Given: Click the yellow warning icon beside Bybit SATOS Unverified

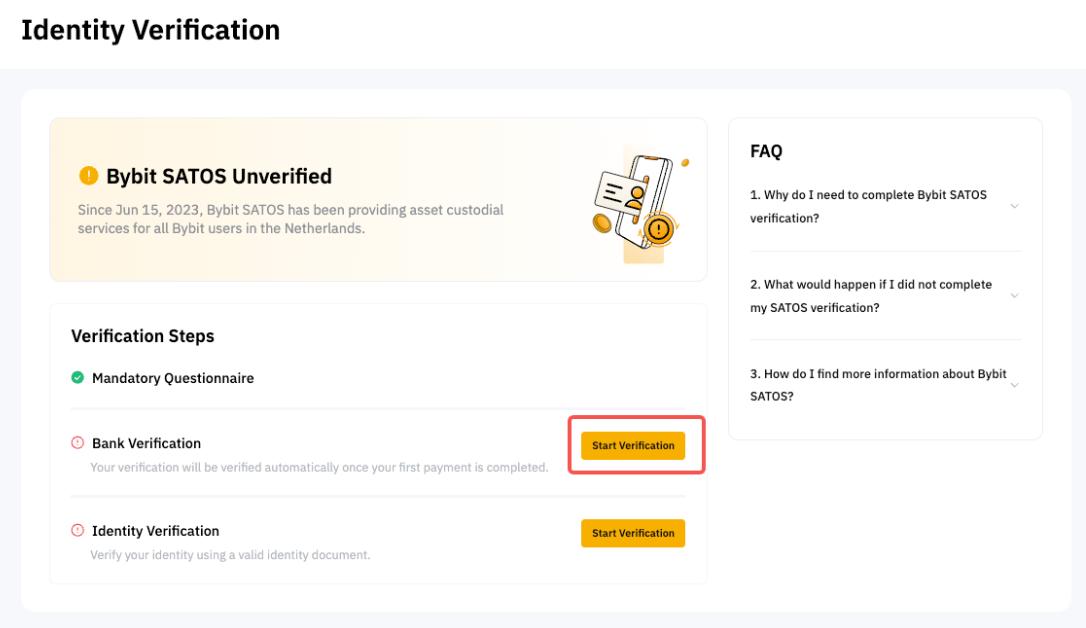Looking at the screenshot, I should (89, 176).
